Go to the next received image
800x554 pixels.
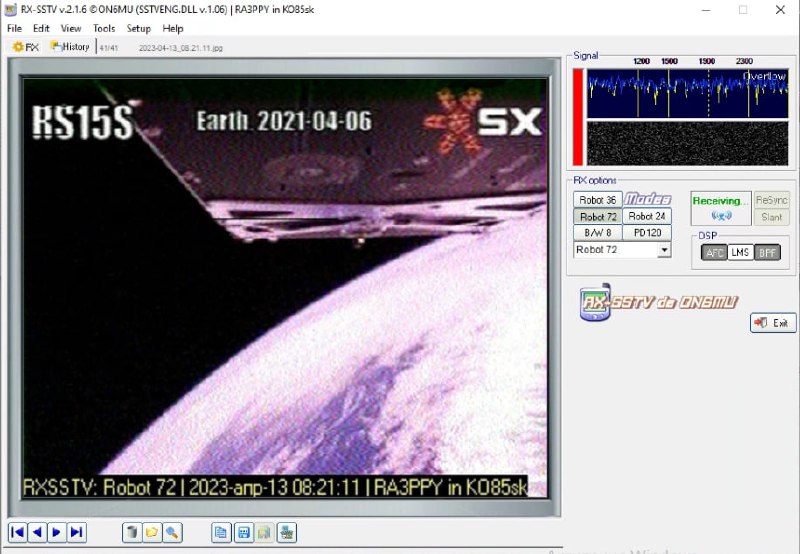(56, 532)
